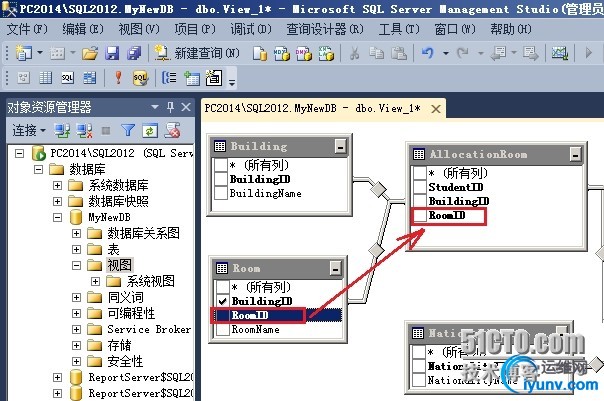Collapse the AllocationRoom table box
The width and height of the screenshot is (604, 401).
click(575, 154)
